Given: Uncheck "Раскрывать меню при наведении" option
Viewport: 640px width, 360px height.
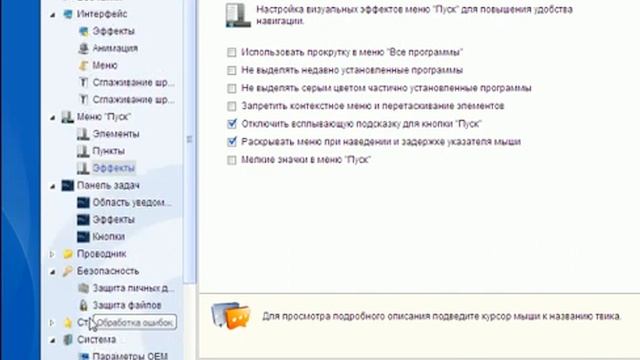Looking at the screenshot, I should (231, 142).
